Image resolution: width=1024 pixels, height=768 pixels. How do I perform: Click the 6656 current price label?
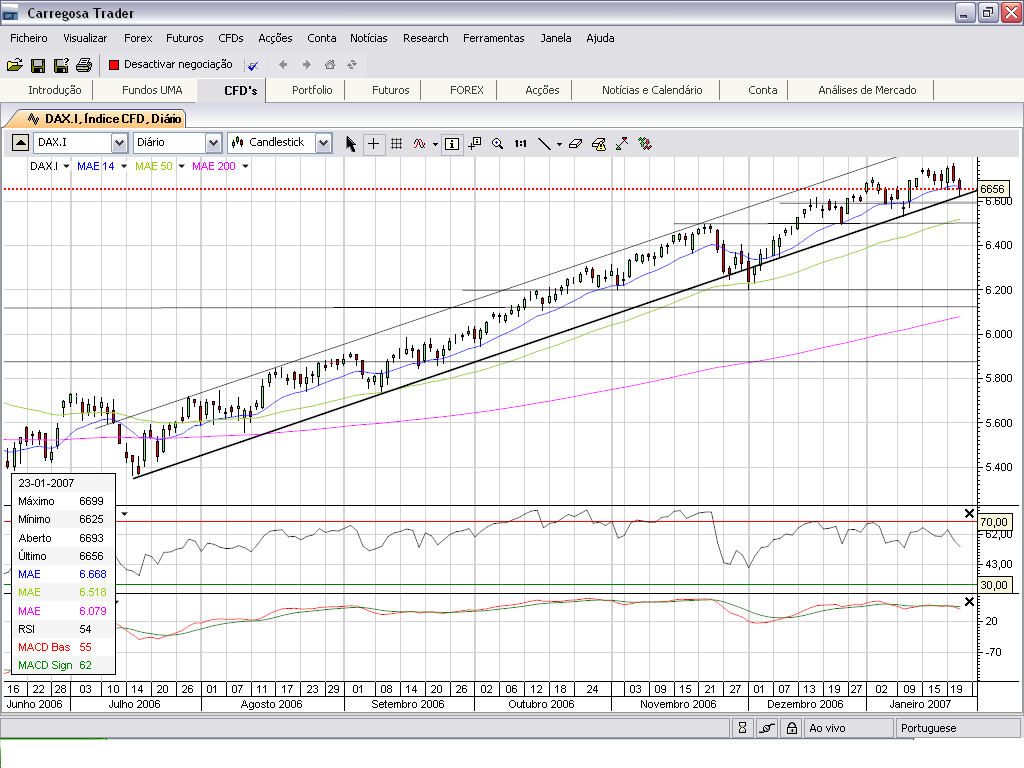tap(993, 189)
